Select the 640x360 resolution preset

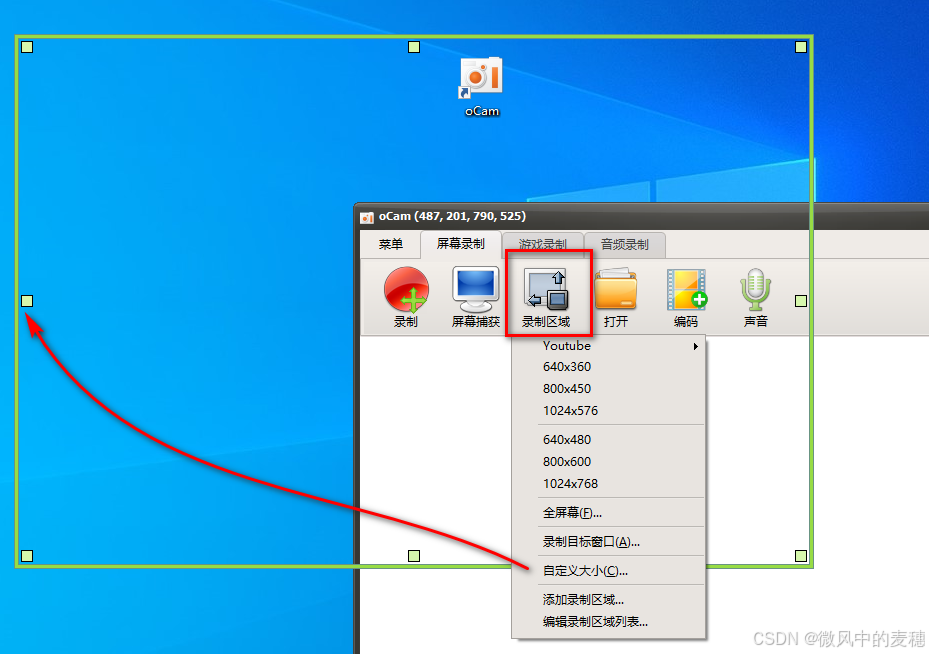pyautogui.click(x=566, y=366)
